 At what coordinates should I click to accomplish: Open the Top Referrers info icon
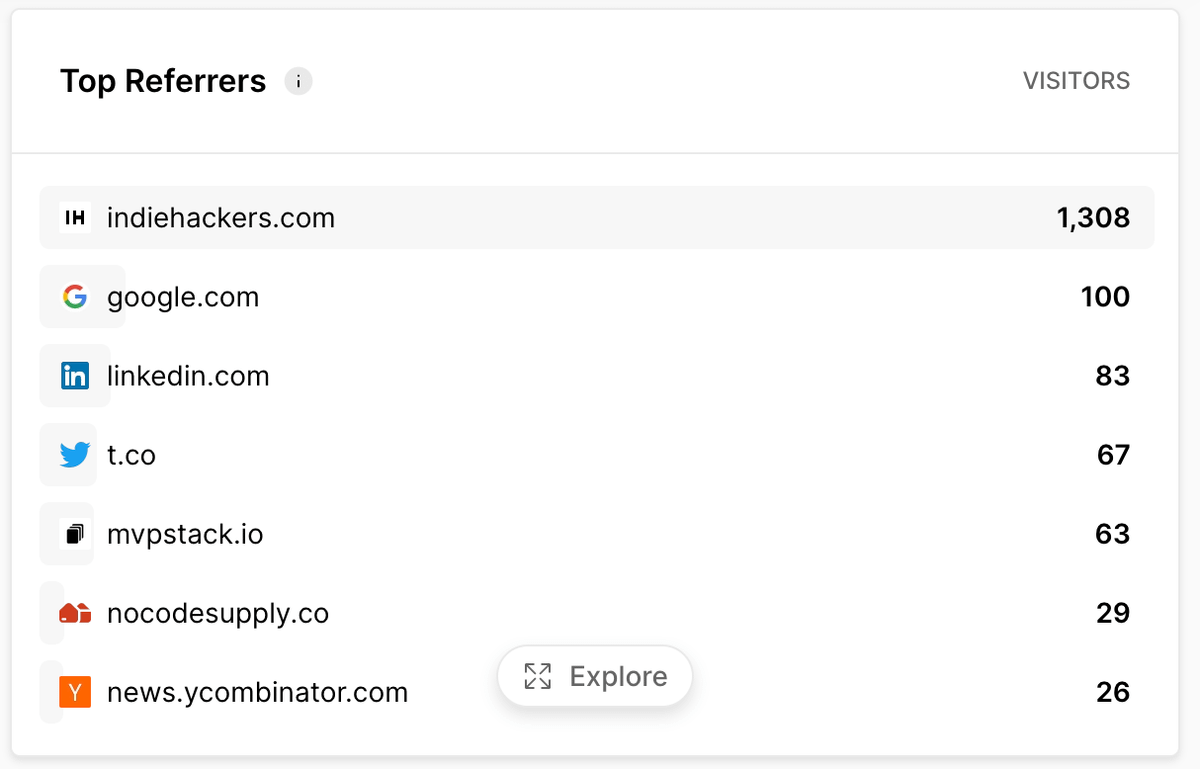click(x=298, y=81)
